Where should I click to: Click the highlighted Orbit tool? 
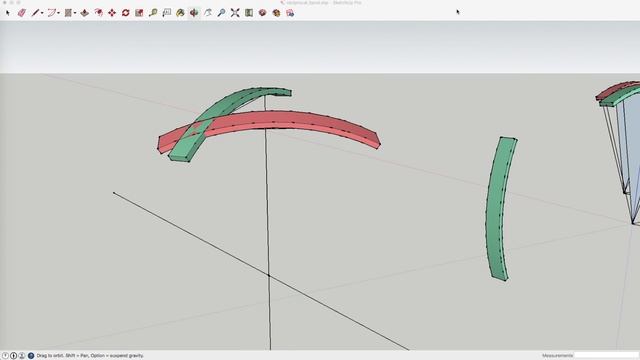point(194,13)
